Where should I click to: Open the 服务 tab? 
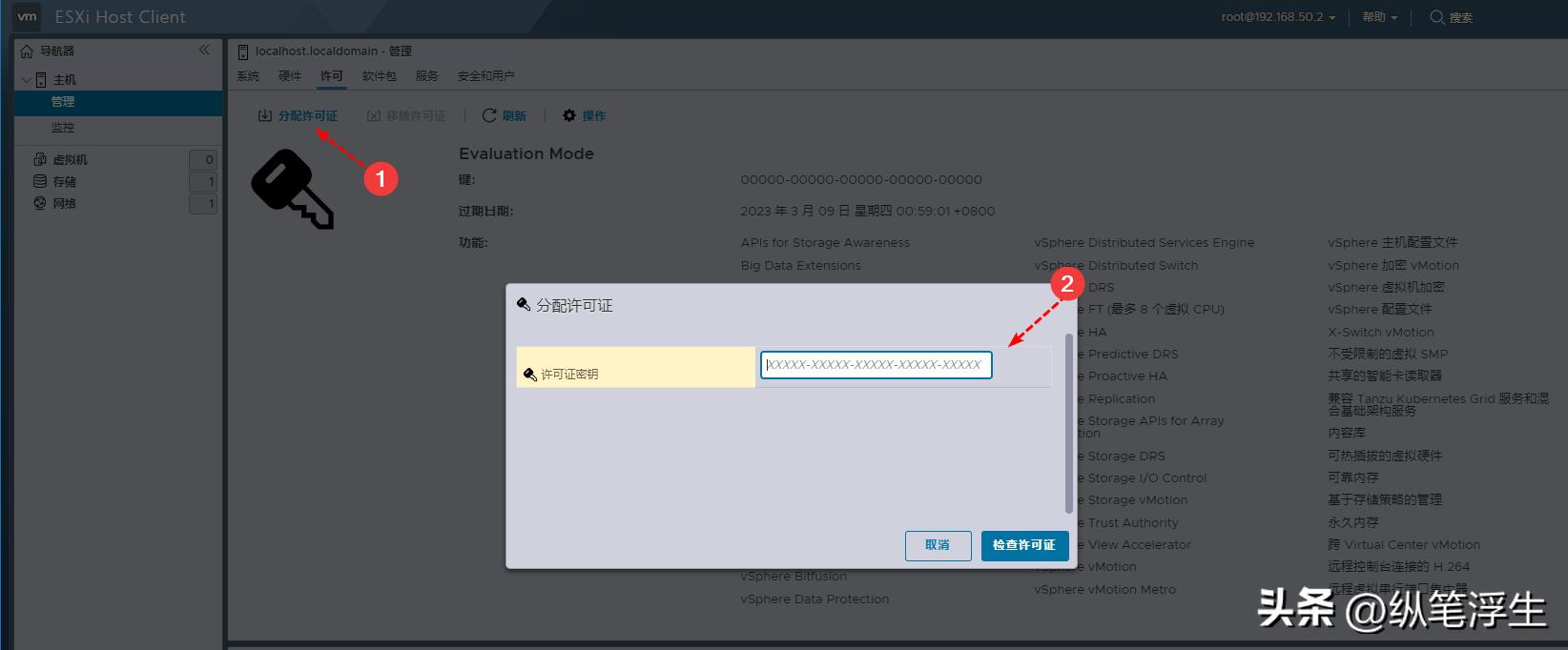[427, 76]
